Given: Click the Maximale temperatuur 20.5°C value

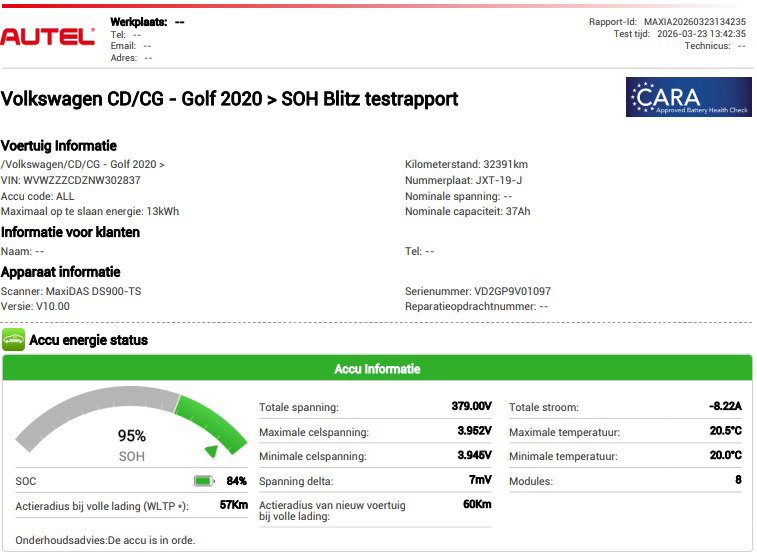Looking at the screenshot, I should pyautogui.click(x=726, y=431).
